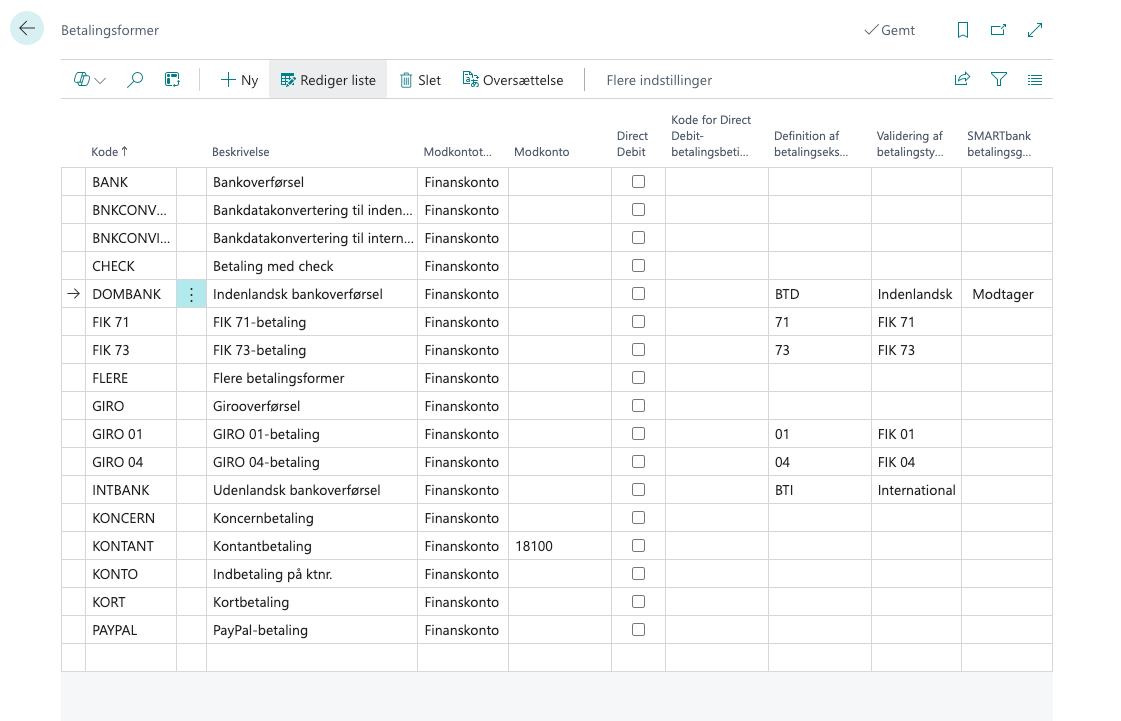Click the share icon
Image resolution: width=1121 pixels, height=721 pixels.
962,80
